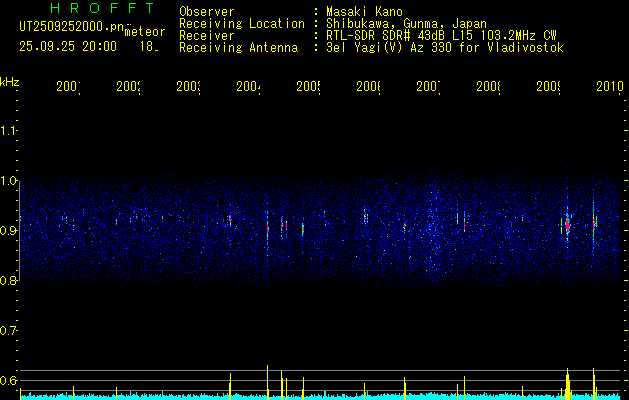Screen dimensions: 629x400
Task: Select the observer name Masaki Kano
Action: click(364, 12)
